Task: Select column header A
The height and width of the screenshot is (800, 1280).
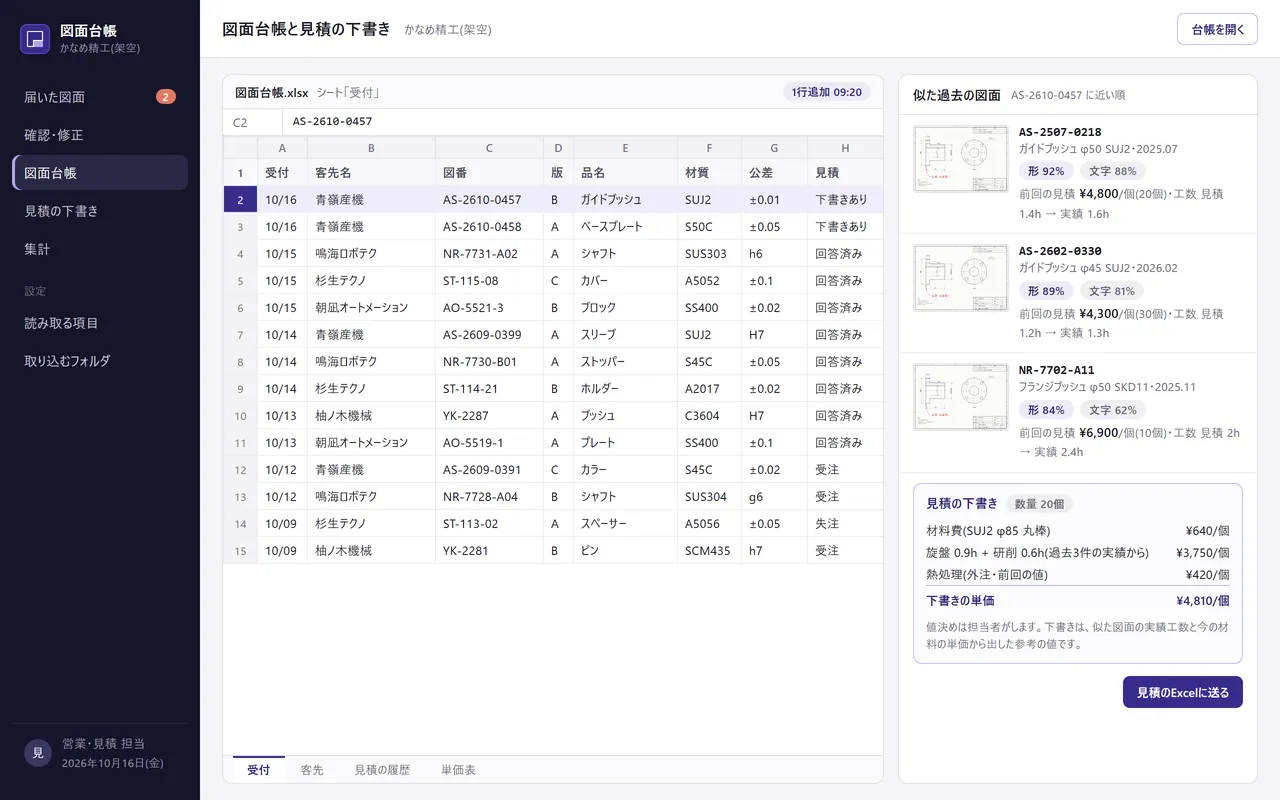Action: (282, 148)
